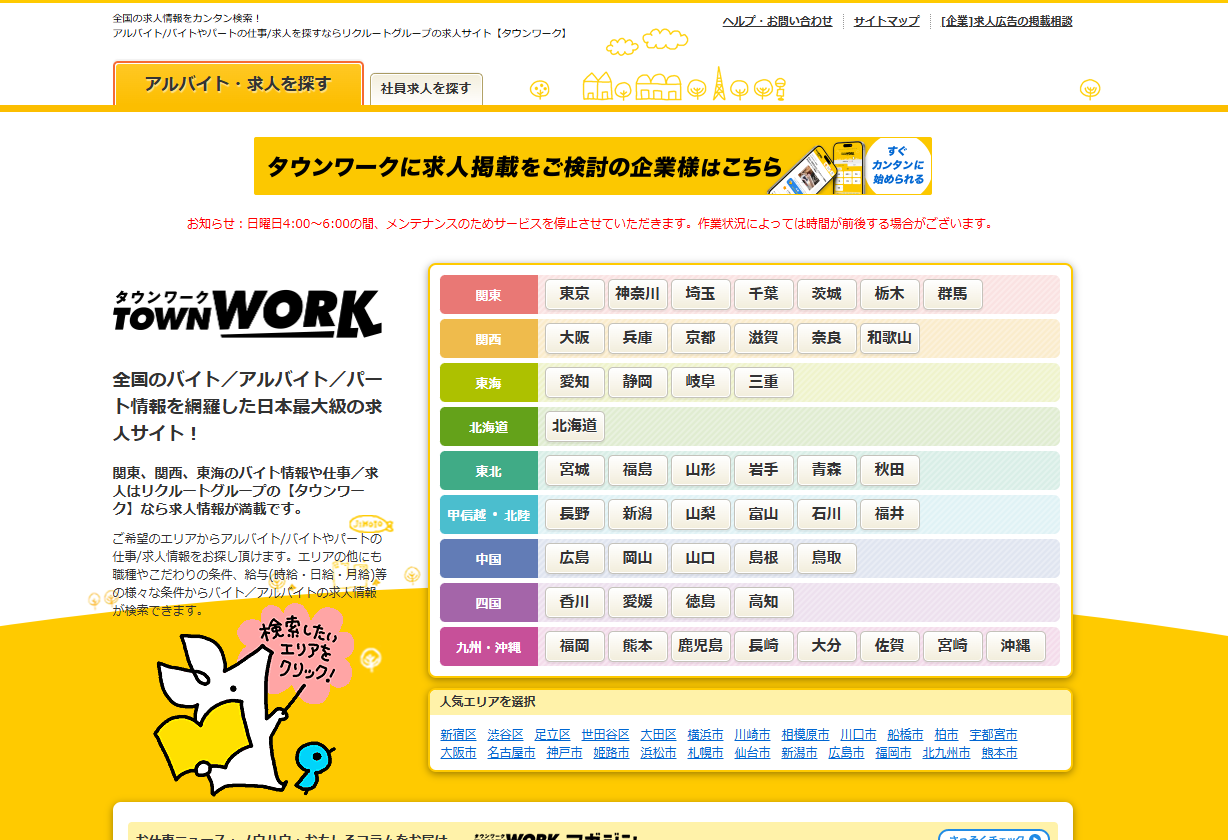Click the すぐカンタンに始められる round badge
Image resolution: width=1228 pixels, height=840 pixels.
click(x=898, y=166)
